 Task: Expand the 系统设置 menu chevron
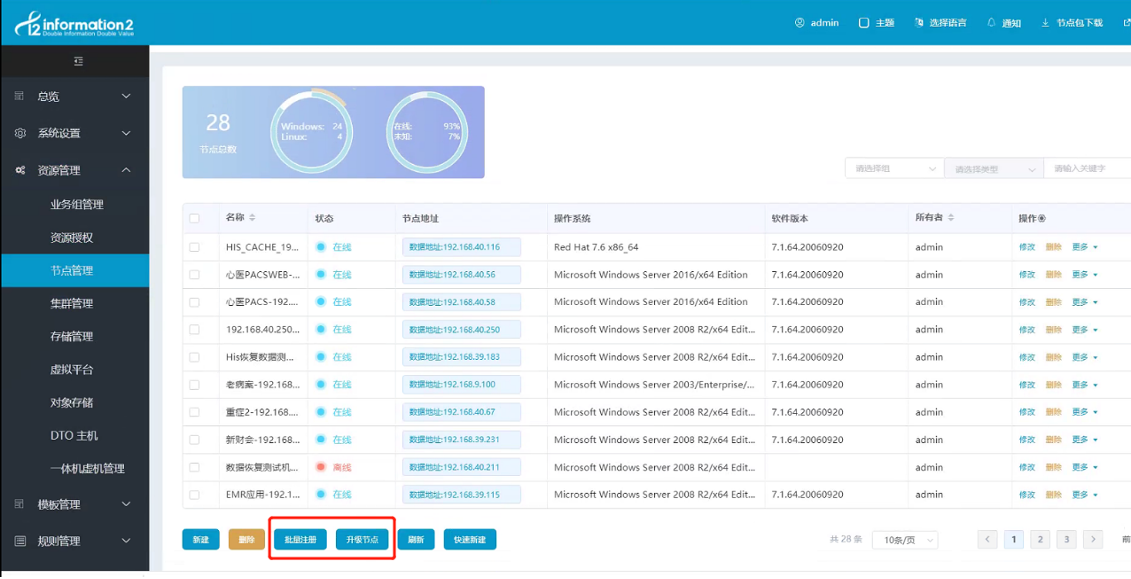coord(126,133)
